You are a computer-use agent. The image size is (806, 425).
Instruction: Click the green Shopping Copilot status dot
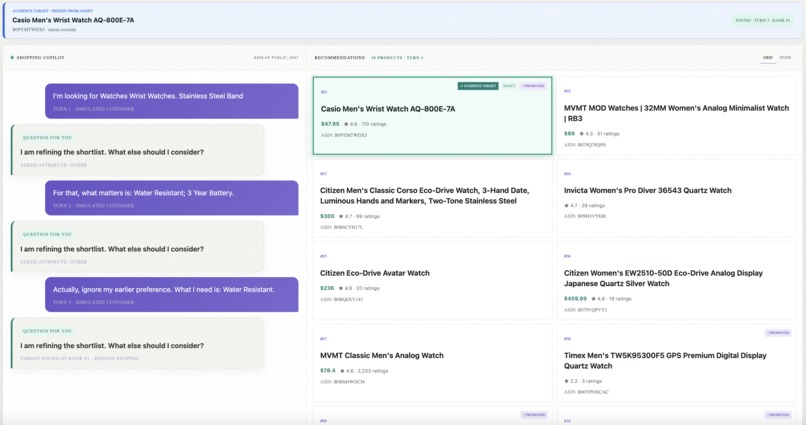point(12,58)
